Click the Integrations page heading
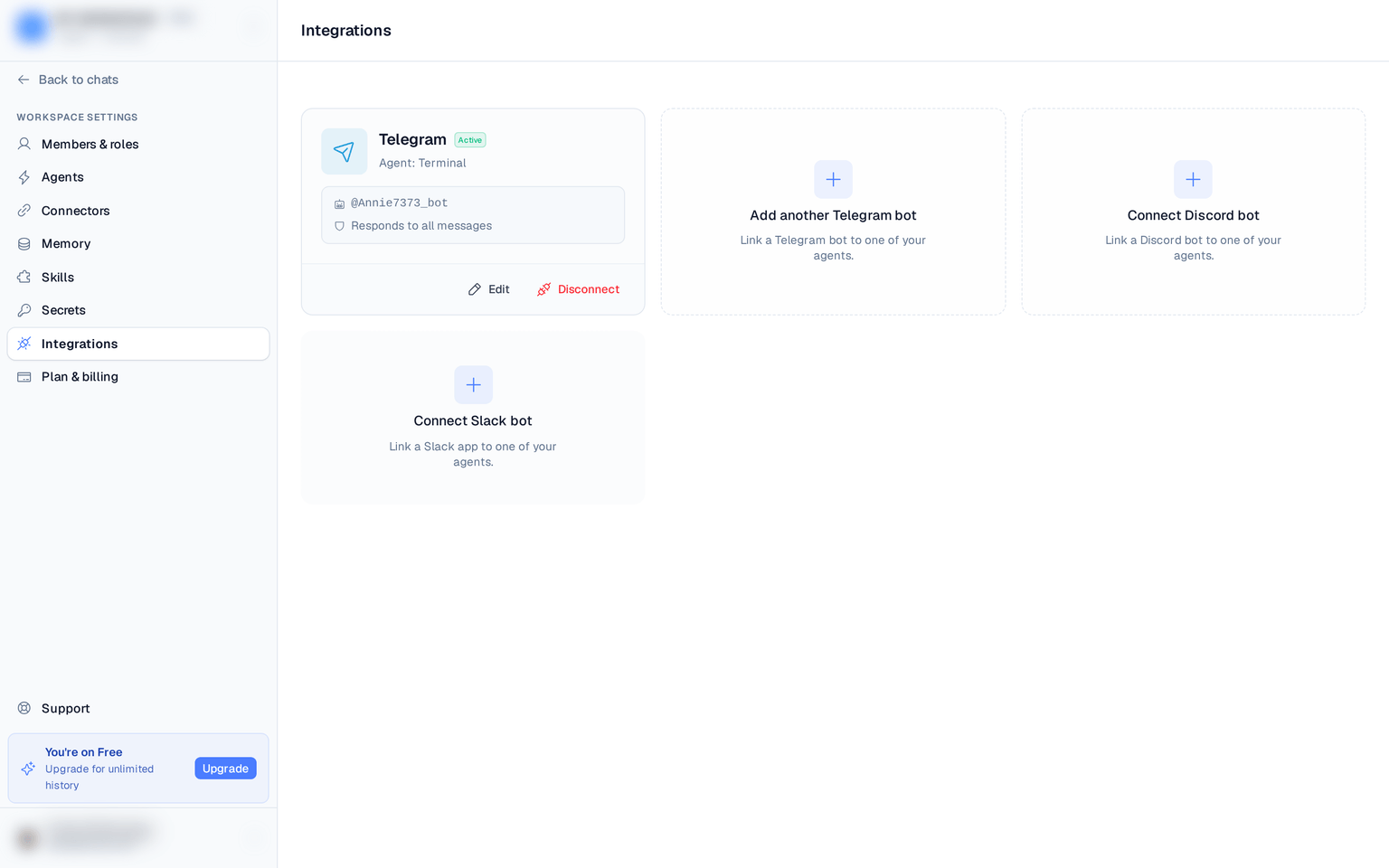 coord(346,31)
